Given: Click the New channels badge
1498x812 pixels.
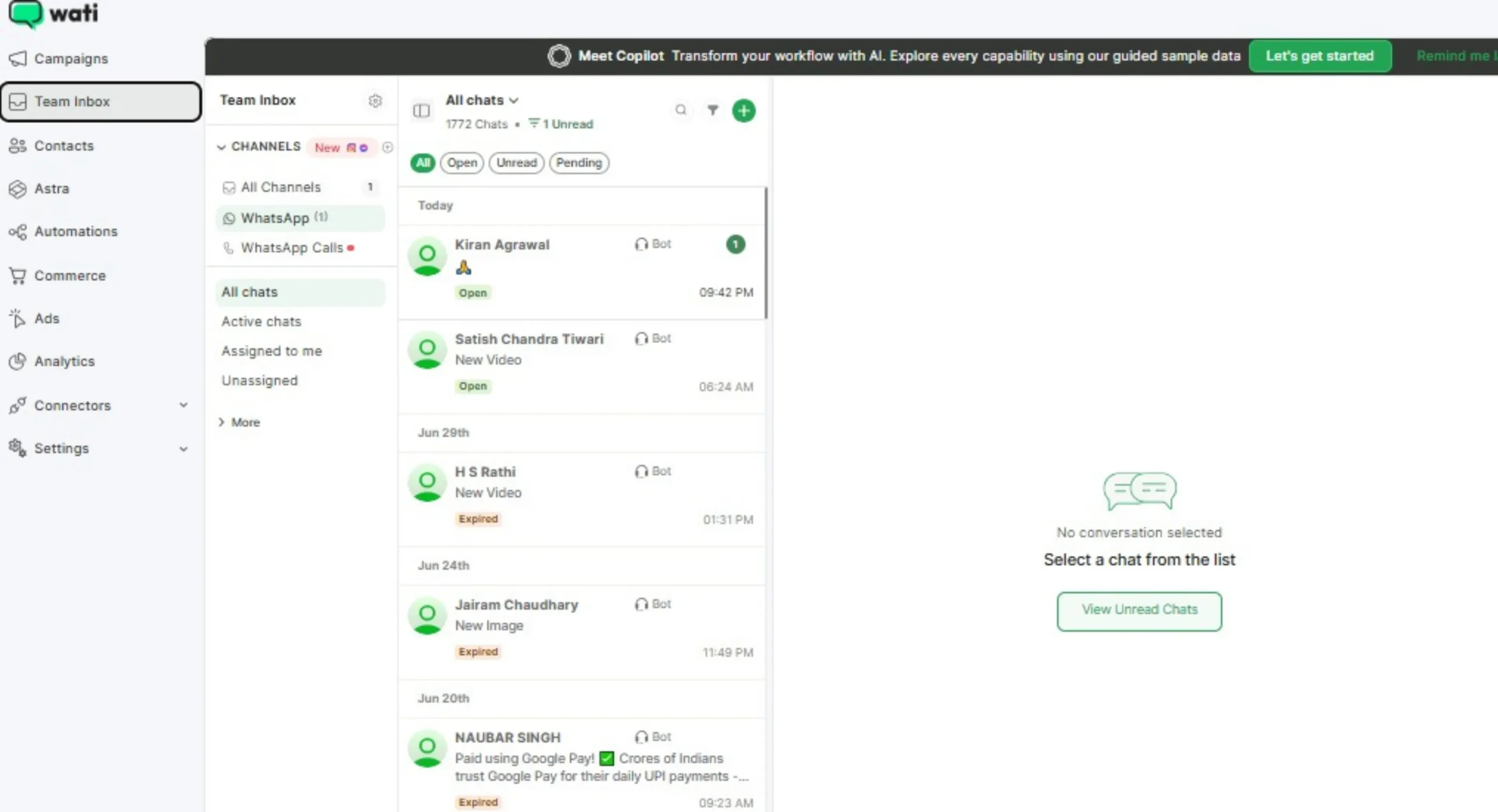Looking at the screenshot, I should pyautogui.click(x=341, y=147).
